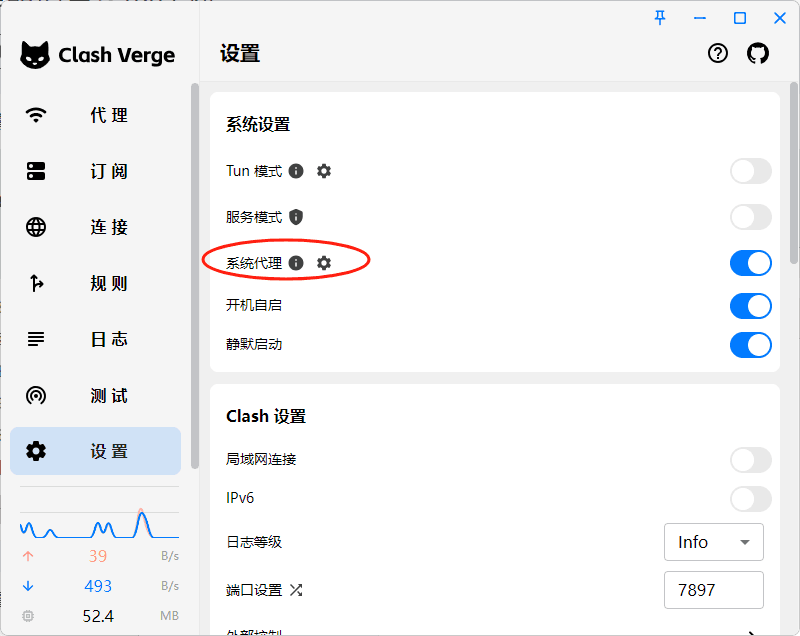Screen dimensions: 800x636
Task: Disable the 静默启动 switch
Action: (x=751, y=345)
